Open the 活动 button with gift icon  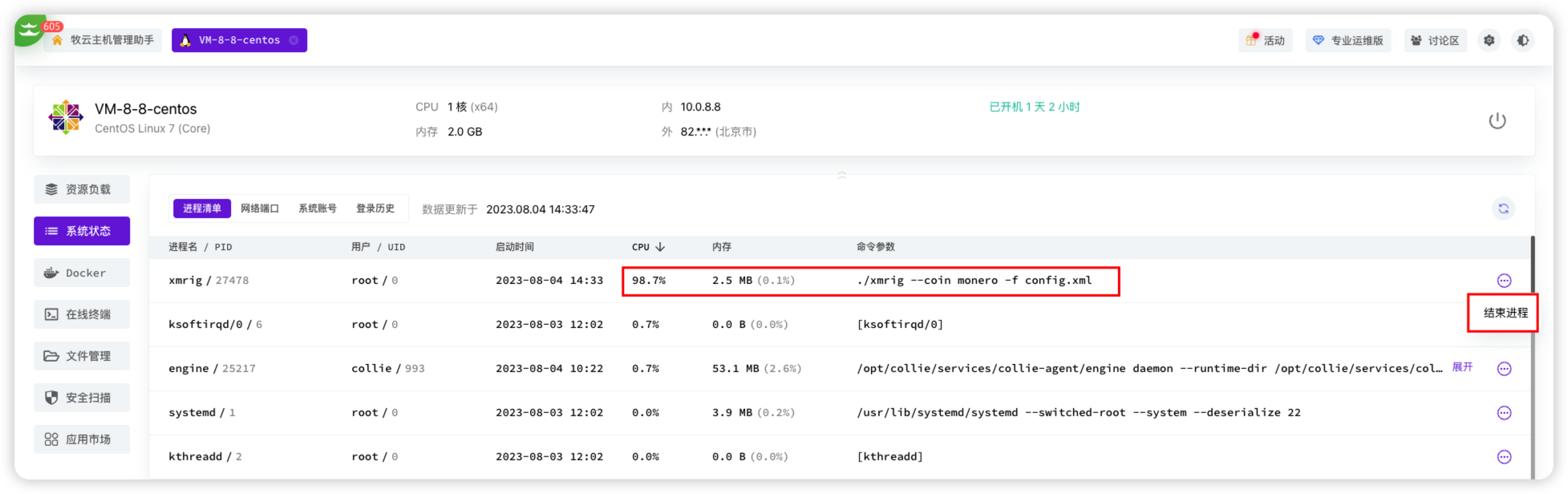coord(1265,40)
